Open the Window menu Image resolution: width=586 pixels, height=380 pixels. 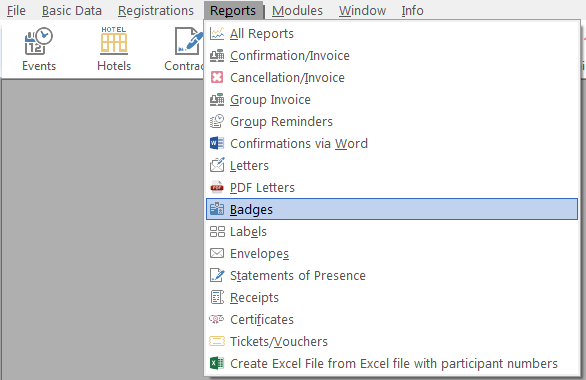[362, 10]
